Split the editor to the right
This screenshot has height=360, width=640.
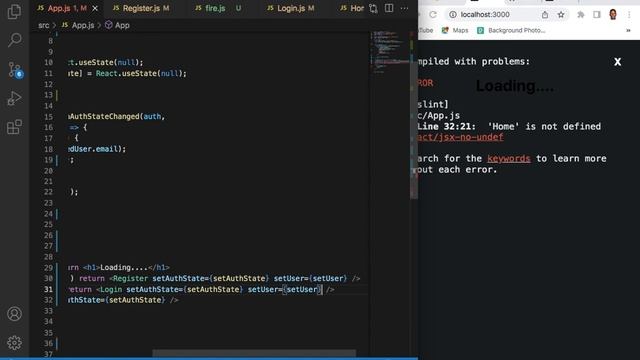tap(389, 8)
